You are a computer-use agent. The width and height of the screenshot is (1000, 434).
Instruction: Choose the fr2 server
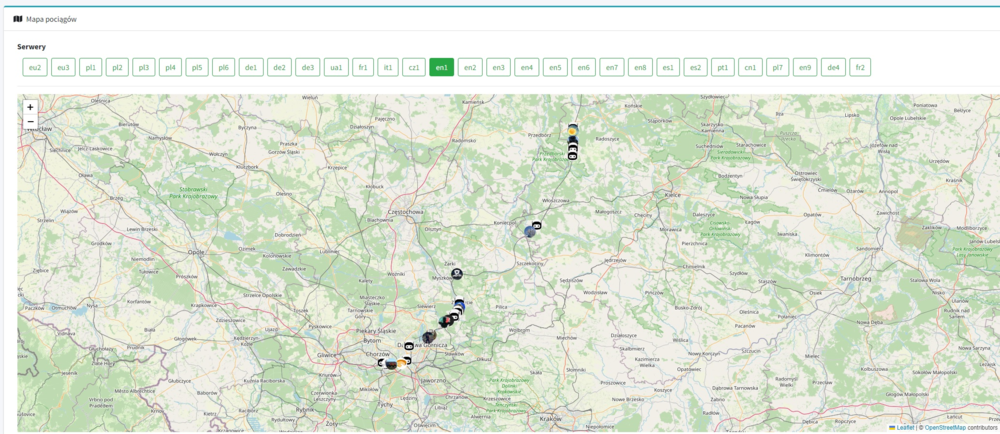pos(859,67)
